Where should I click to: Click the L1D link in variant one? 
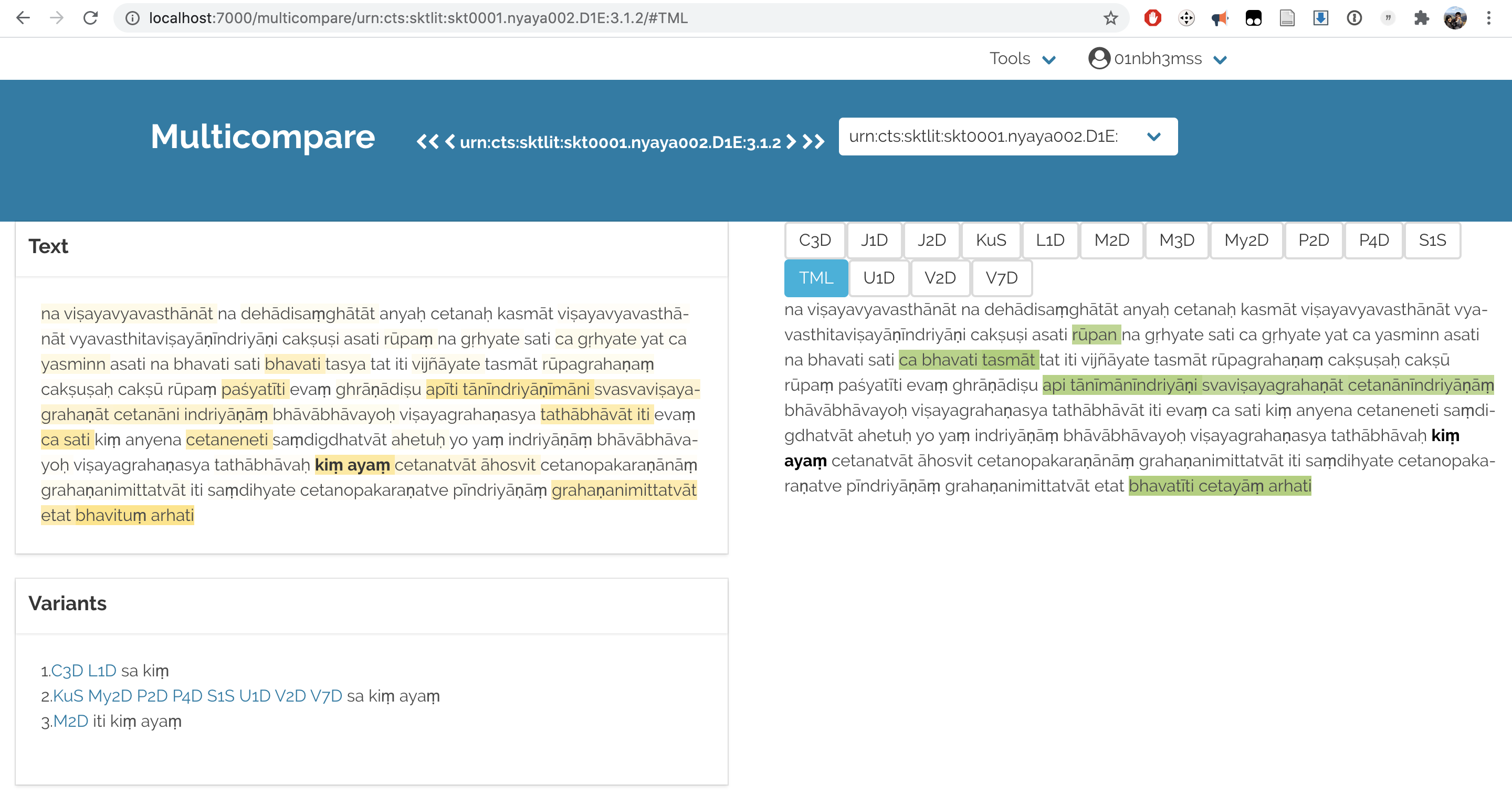pos(102,671)
